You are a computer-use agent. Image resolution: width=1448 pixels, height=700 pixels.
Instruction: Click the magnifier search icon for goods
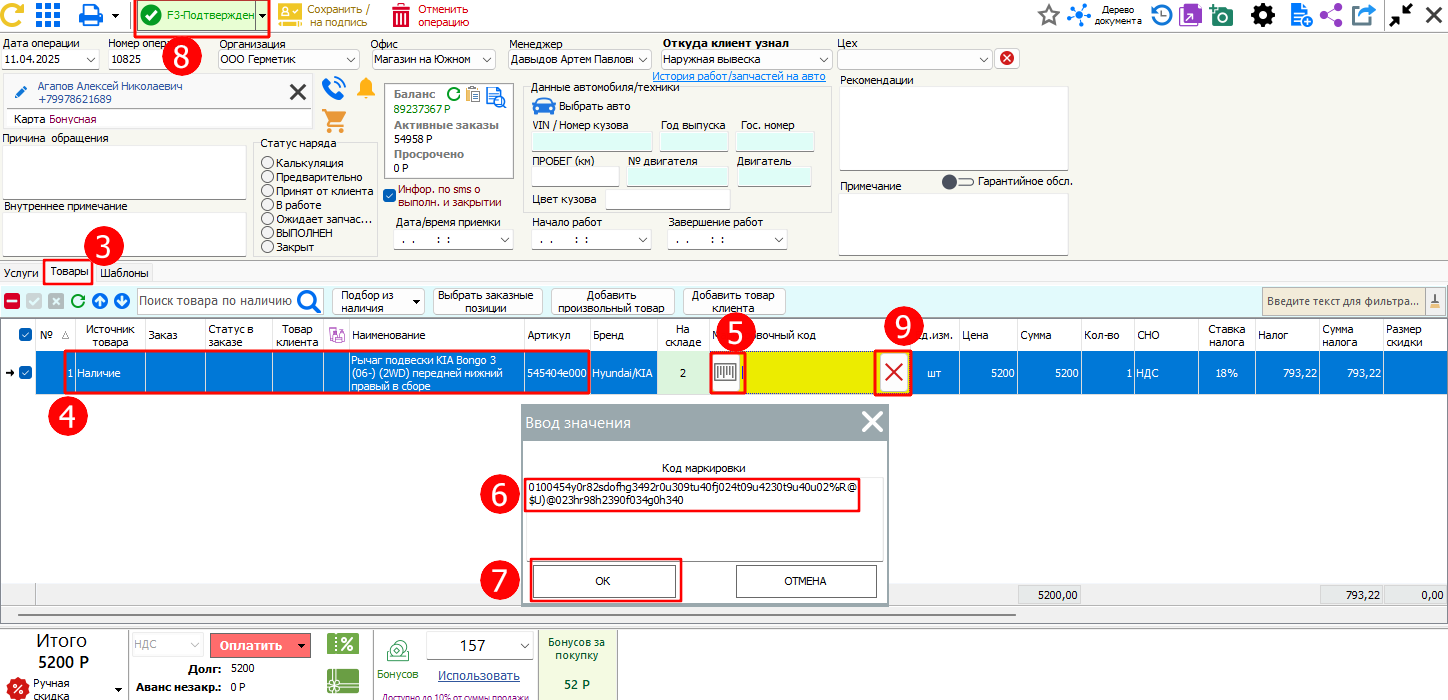(310, 301)
